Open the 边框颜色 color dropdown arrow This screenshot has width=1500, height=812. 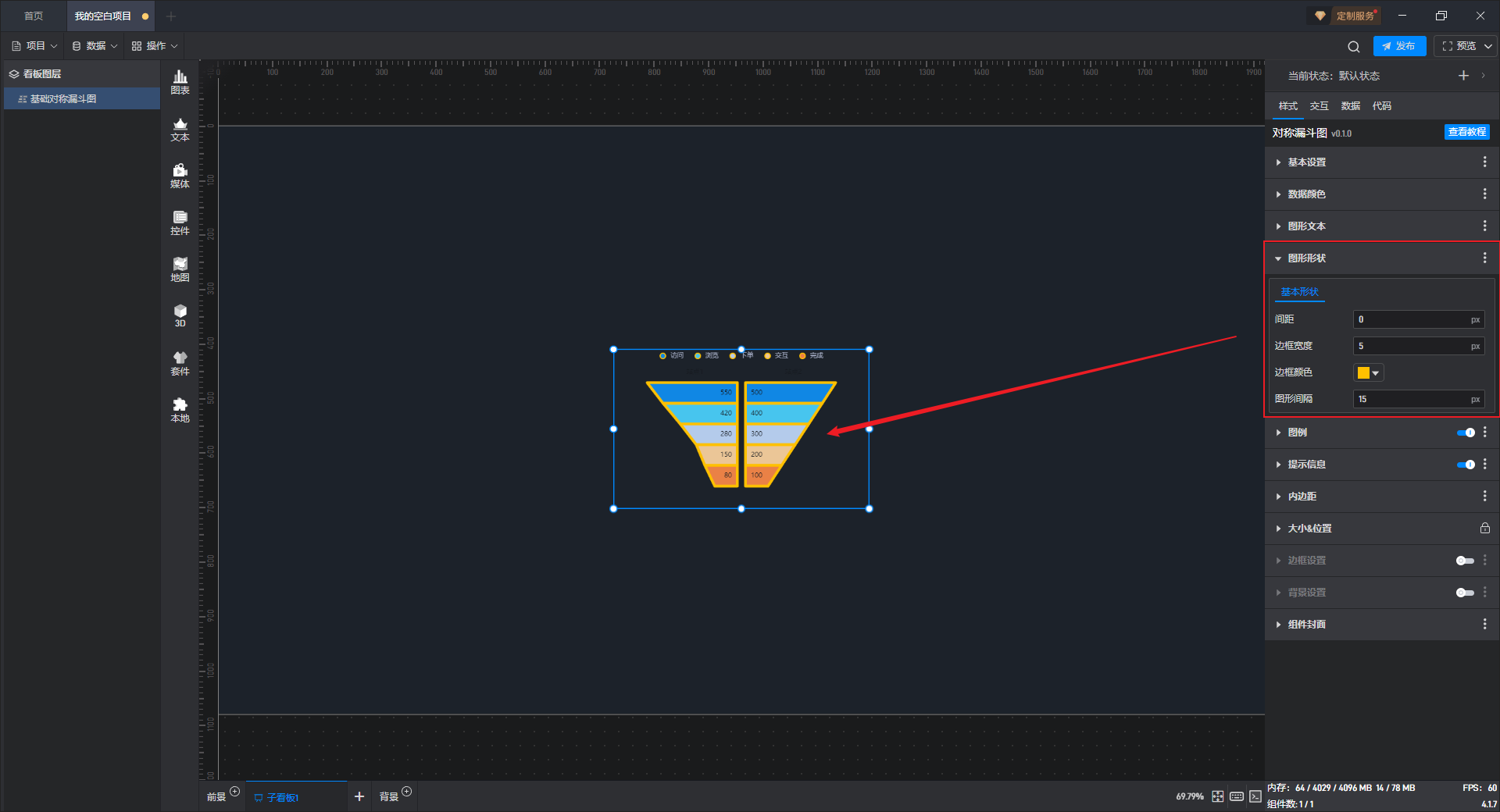(x=1376, y=373)
